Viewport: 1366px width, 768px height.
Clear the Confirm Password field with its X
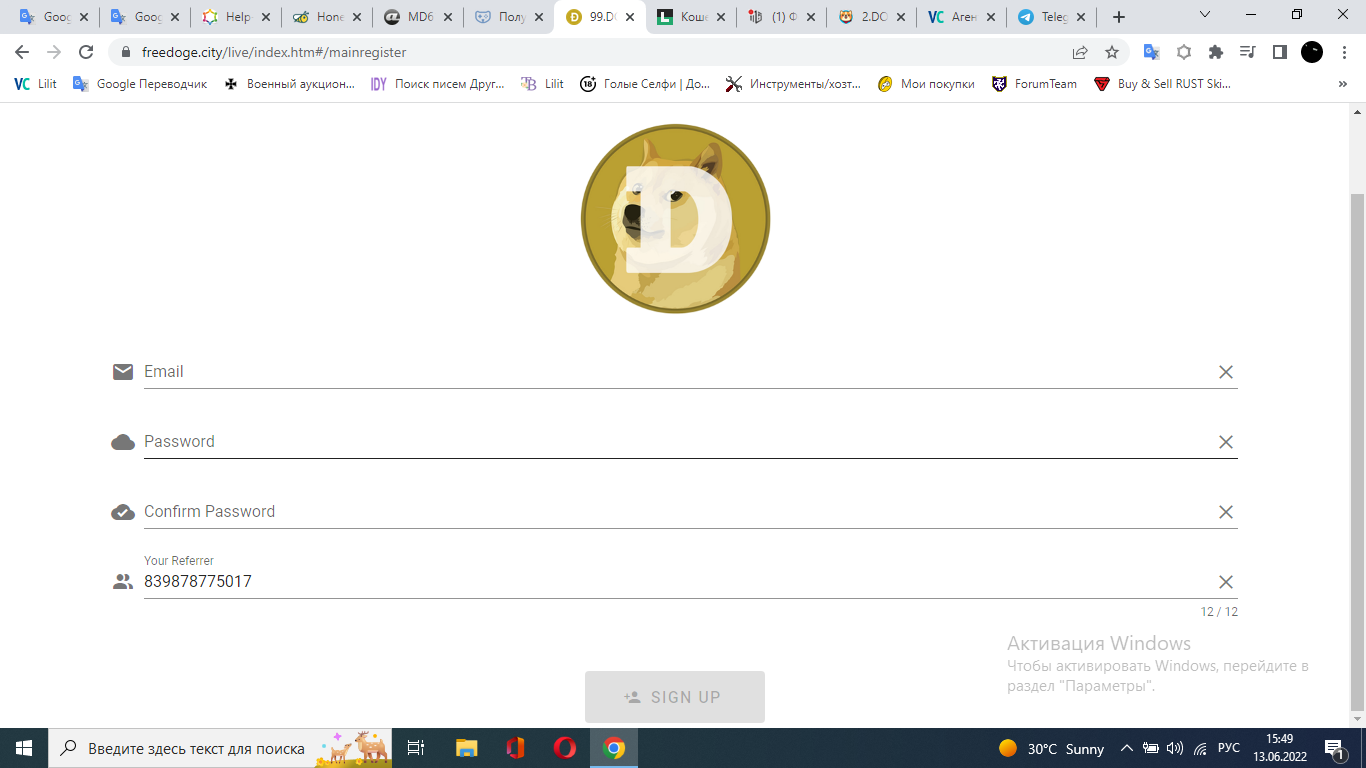point(1225,512)
